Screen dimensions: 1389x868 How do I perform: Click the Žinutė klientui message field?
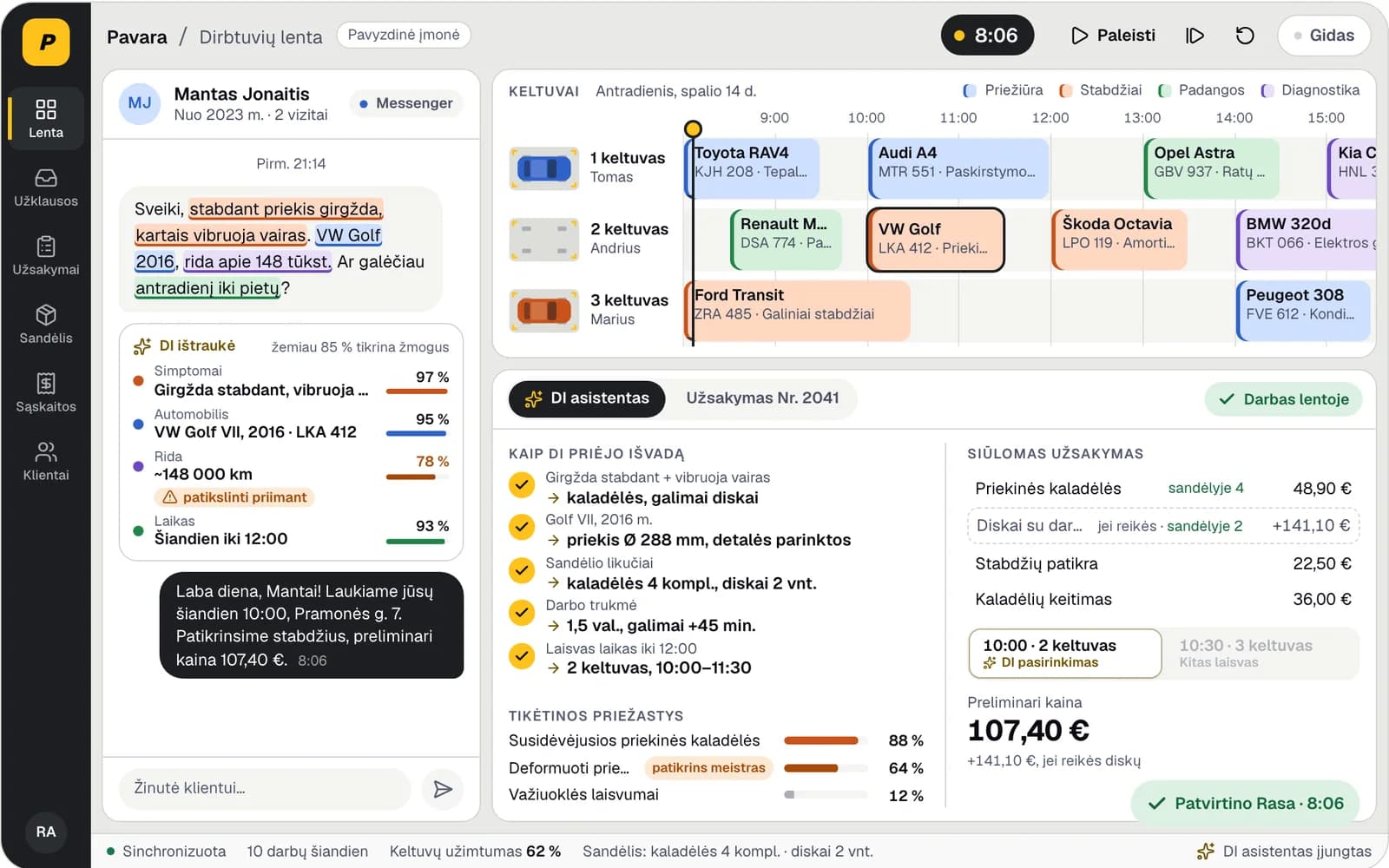(x=265, y=788)
